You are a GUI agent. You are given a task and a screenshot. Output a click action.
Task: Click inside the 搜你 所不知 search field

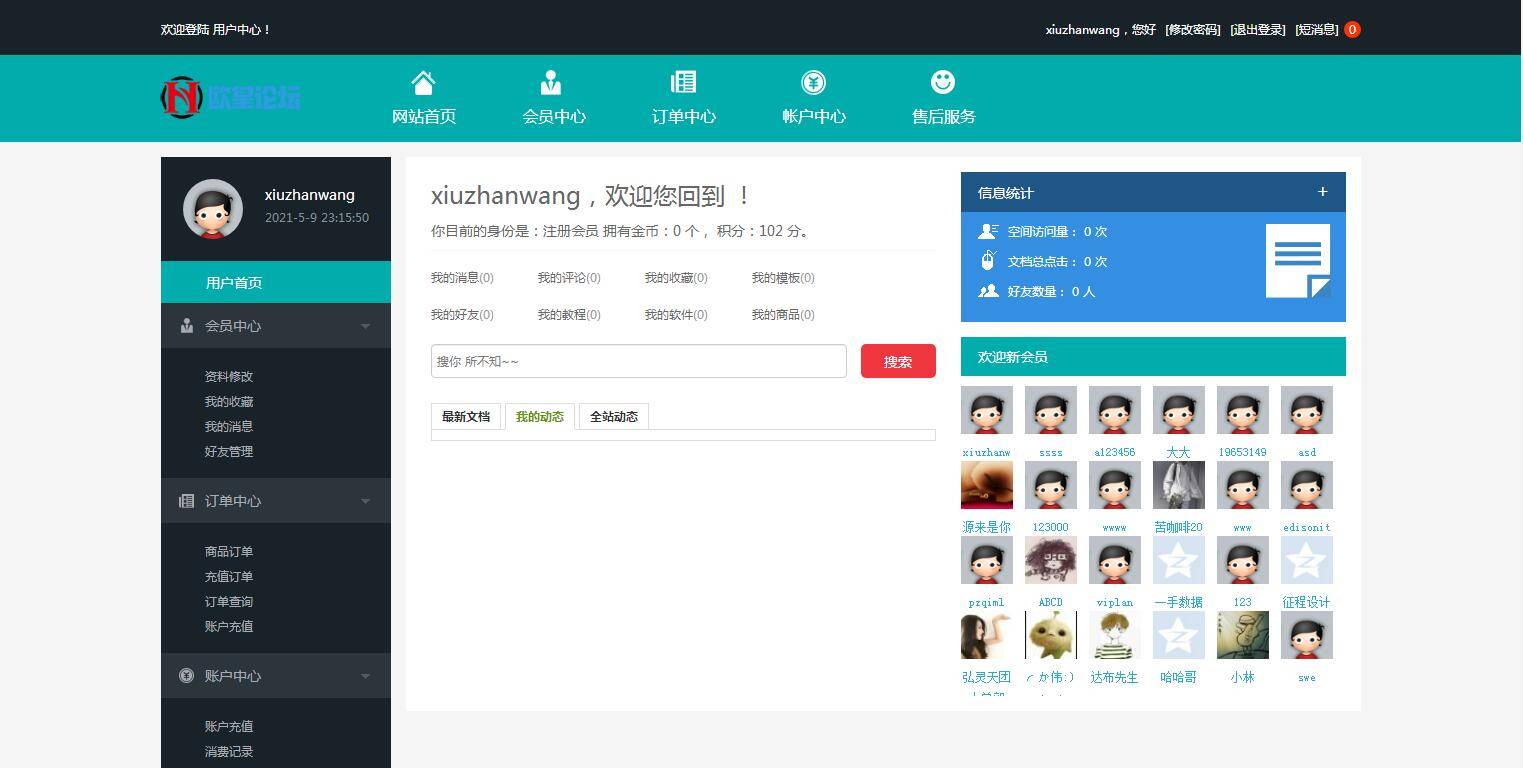[638, 360]
